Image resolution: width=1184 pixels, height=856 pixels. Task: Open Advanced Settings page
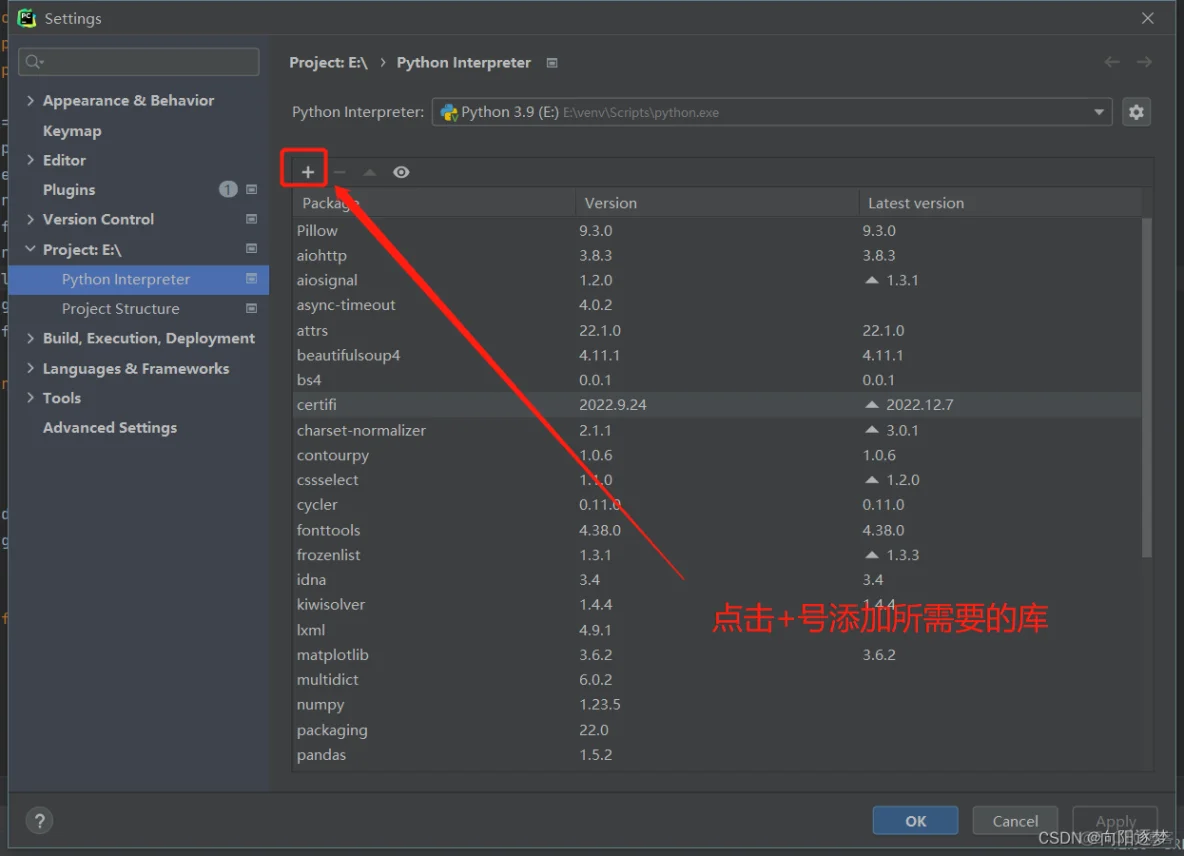[109, 427]
